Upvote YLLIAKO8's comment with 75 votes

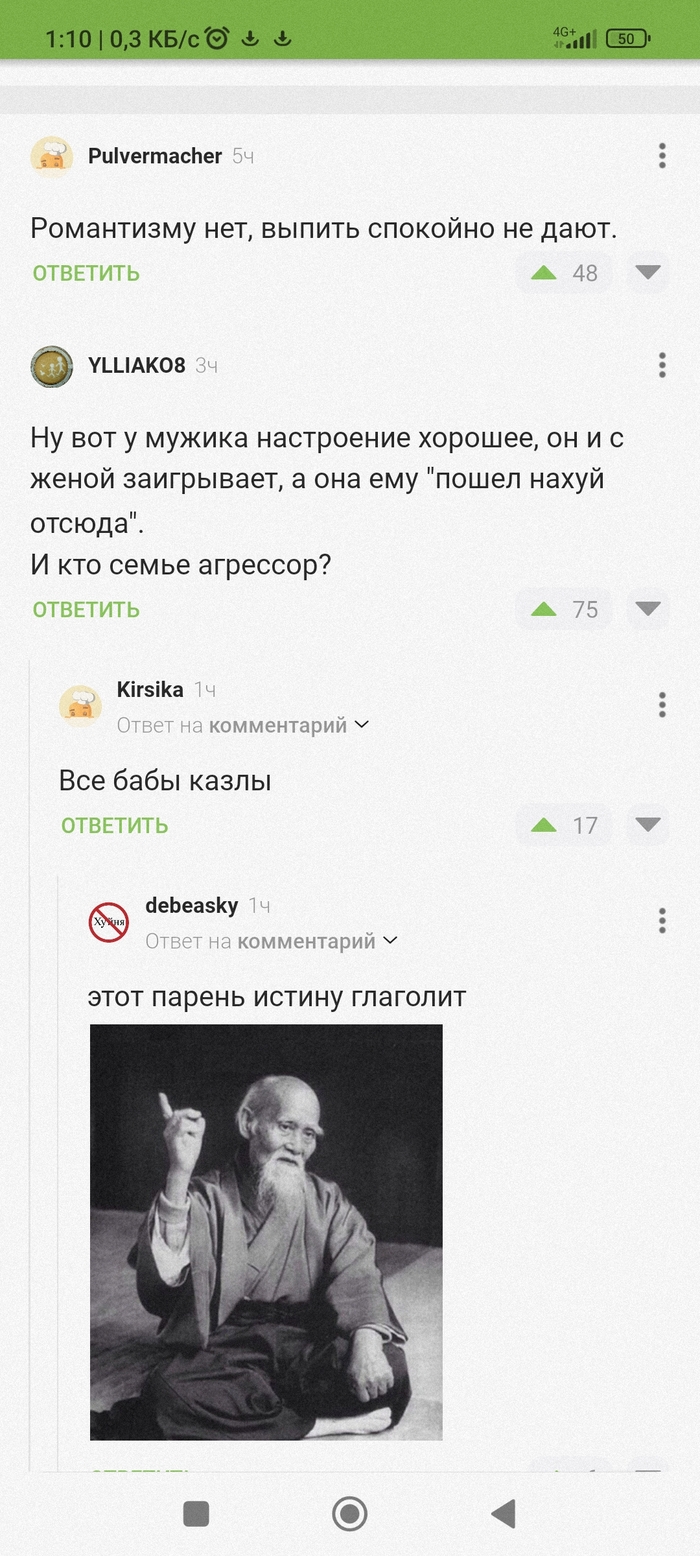point(544,609)
